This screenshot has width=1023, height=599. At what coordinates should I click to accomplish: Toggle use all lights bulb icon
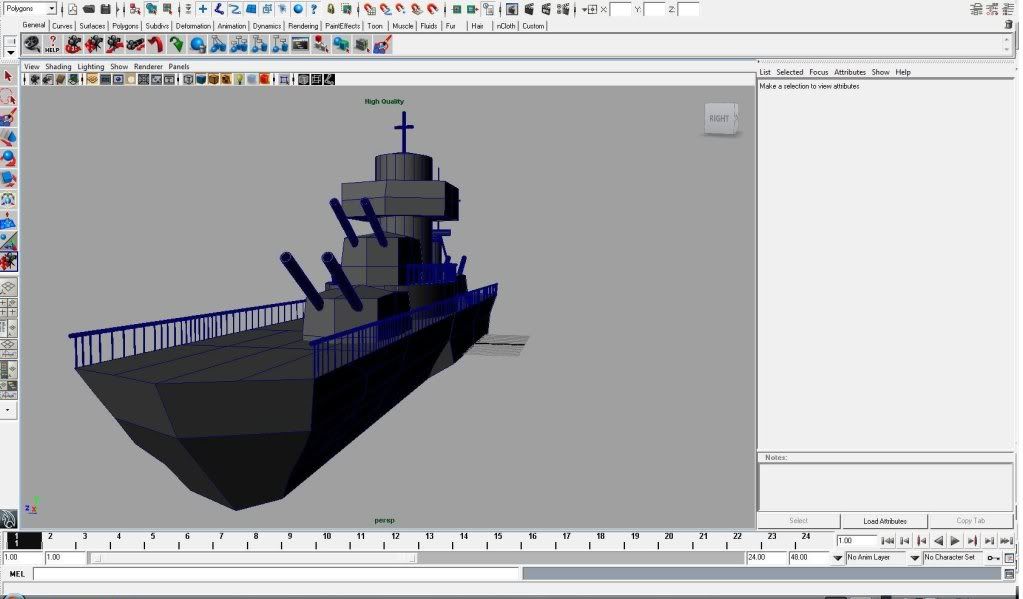tap(239, 80)
